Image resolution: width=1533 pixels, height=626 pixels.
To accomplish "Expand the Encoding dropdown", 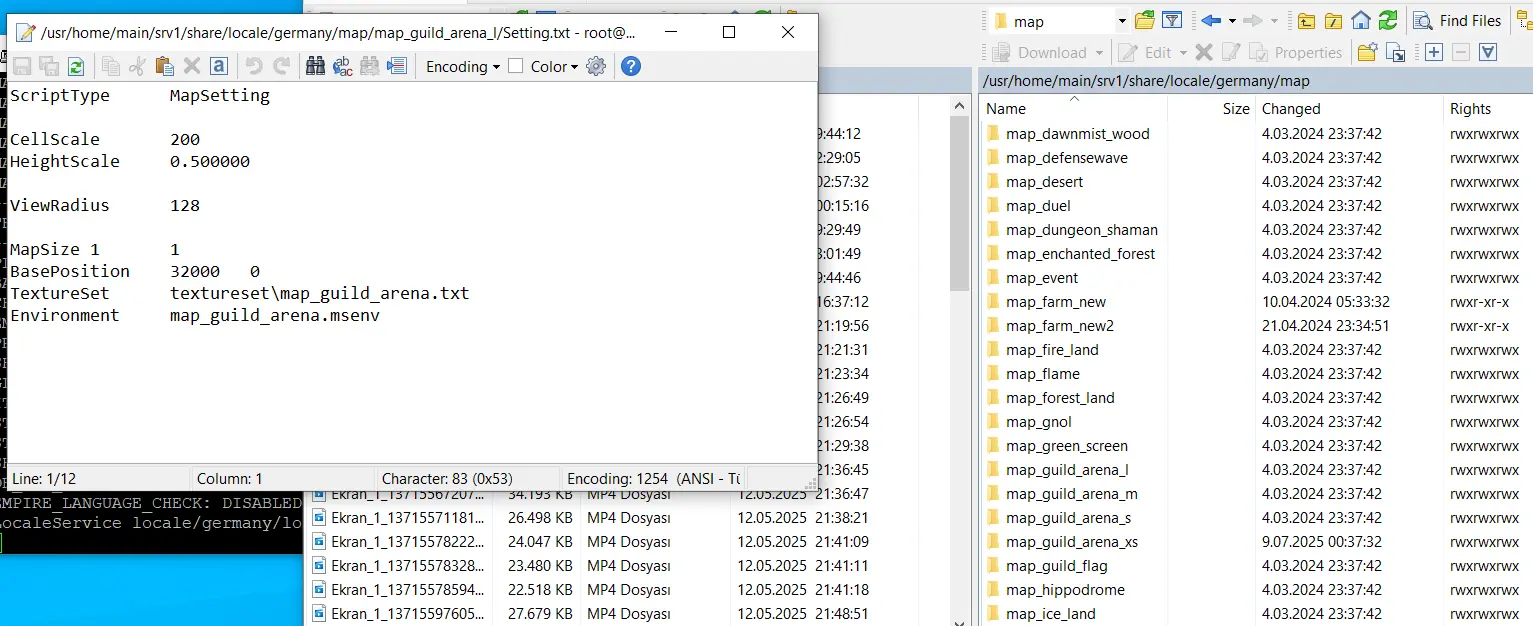I will pyautogui.click(x=463, y=67).
